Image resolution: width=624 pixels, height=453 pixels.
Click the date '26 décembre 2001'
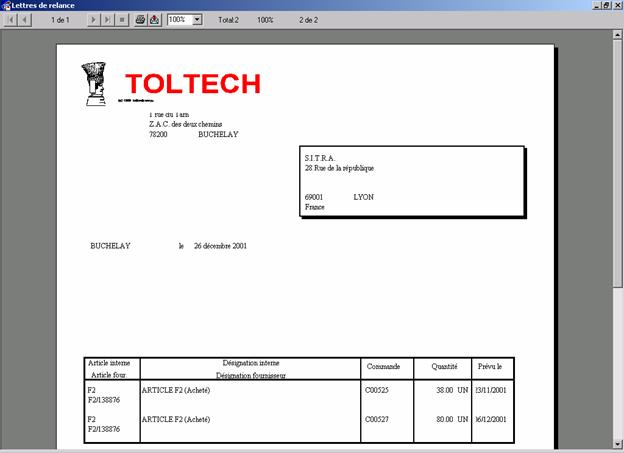tap(220, 246)
